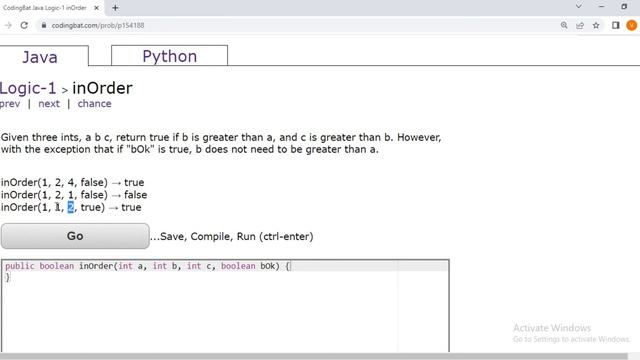
Task: Click the example 'inOrder(1, 2, 1, false)'
Action: pyautogui.click(x=54, y=195)
